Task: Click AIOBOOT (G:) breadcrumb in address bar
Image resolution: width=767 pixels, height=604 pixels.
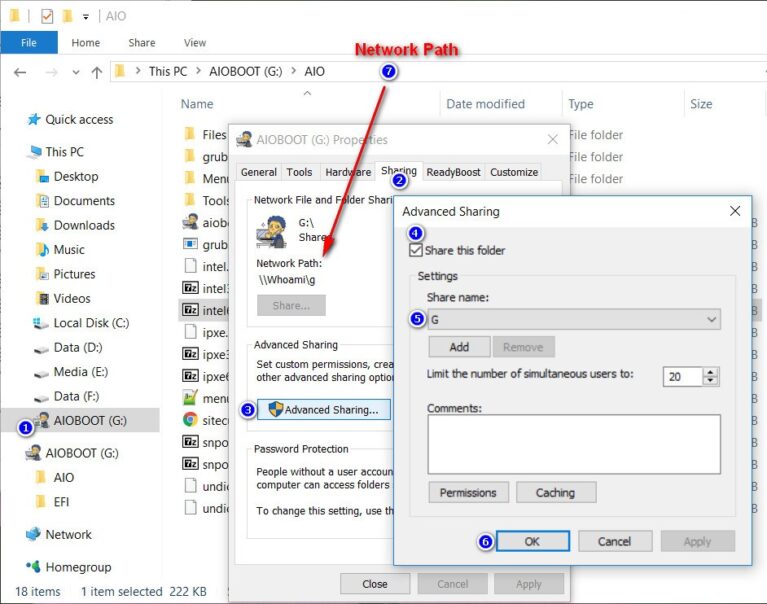Action: 246,71
